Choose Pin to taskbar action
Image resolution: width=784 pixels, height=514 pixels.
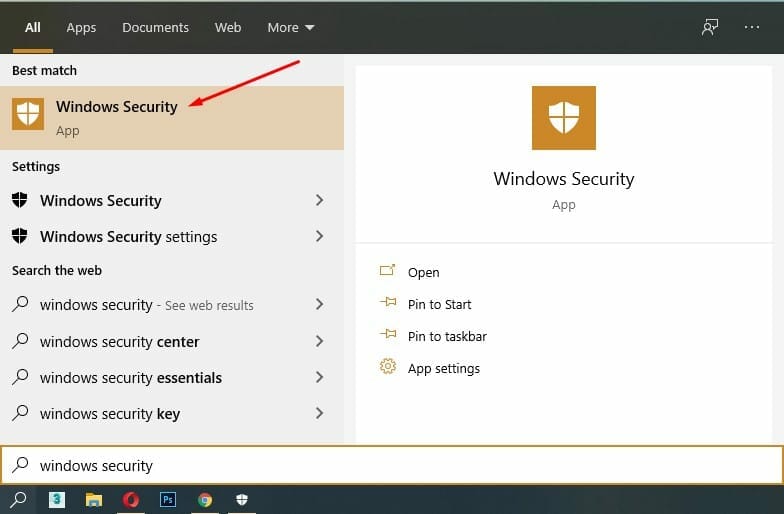447,336
